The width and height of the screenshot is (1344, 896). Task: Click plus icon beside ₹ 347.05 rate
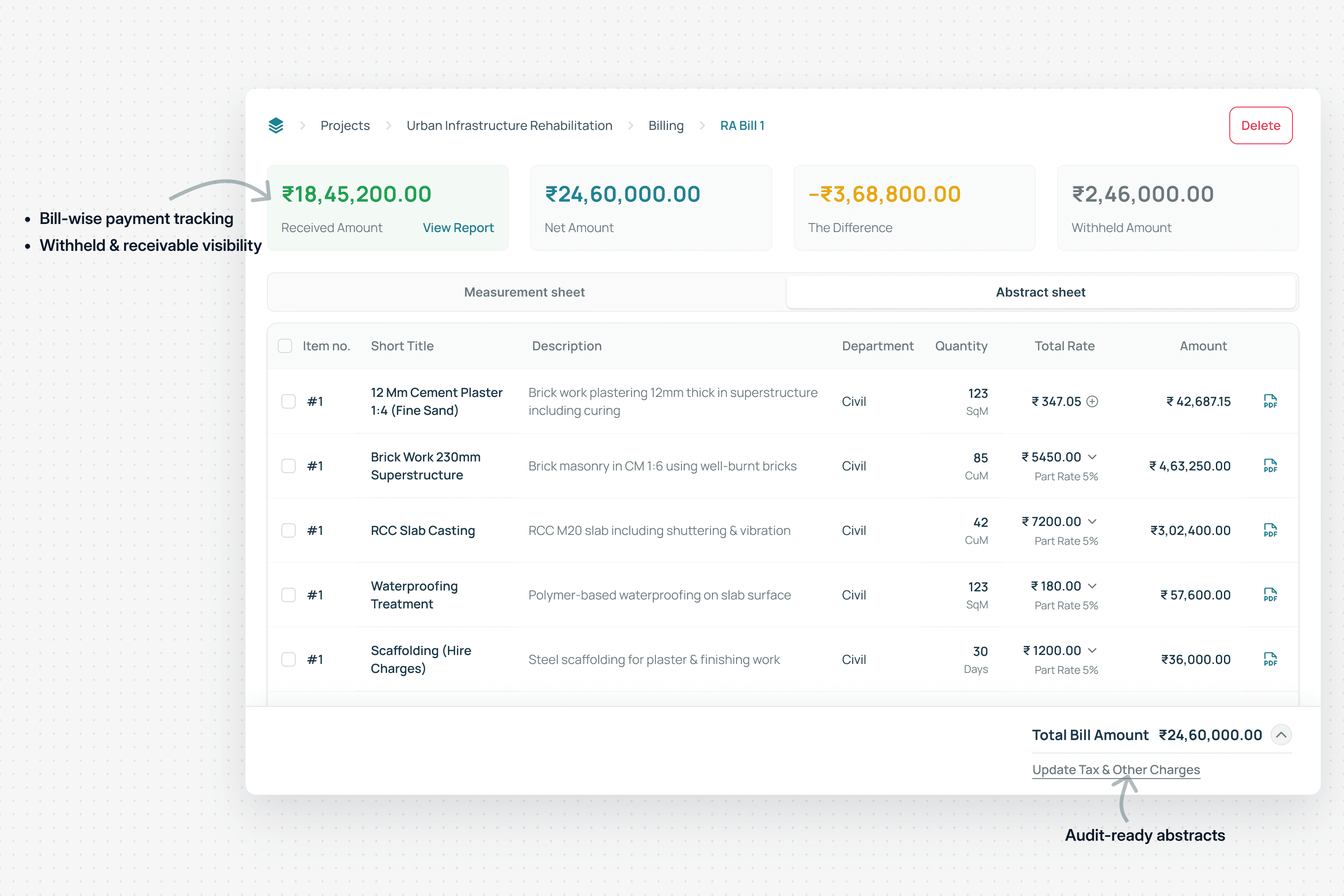(x=1092, y=401)
